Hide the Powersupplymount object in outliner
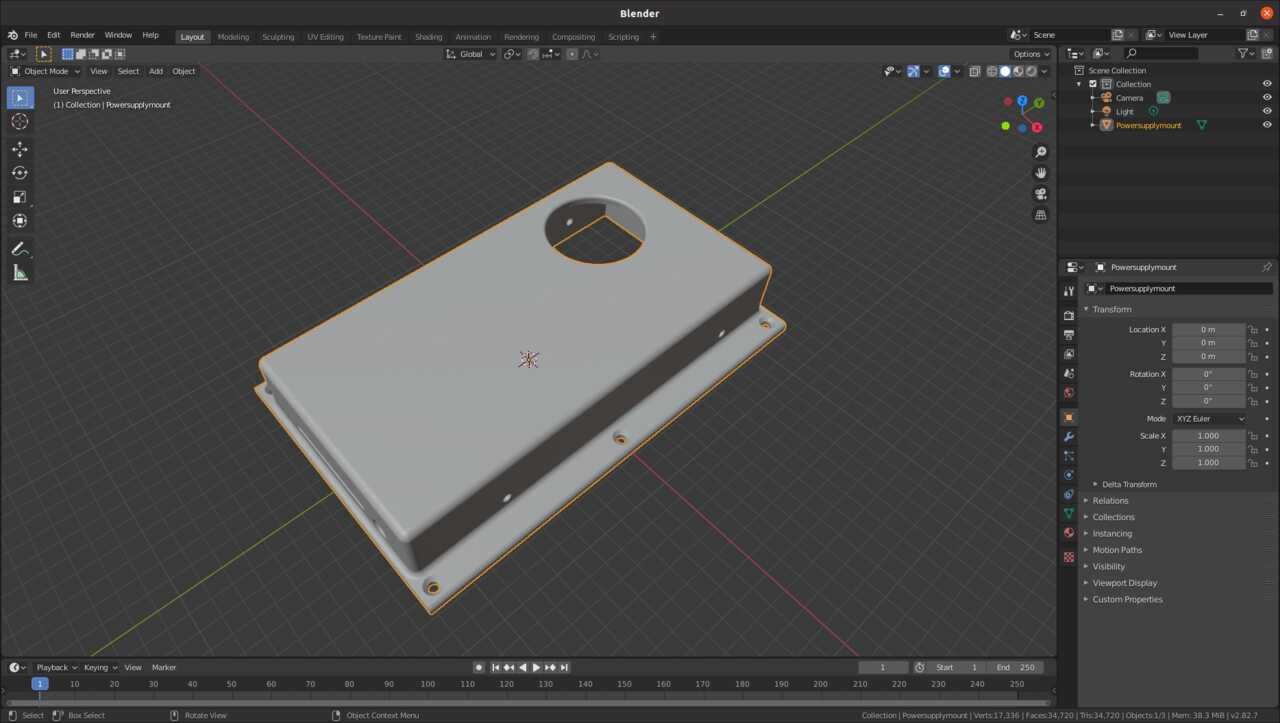 [x=1267, y=125]
